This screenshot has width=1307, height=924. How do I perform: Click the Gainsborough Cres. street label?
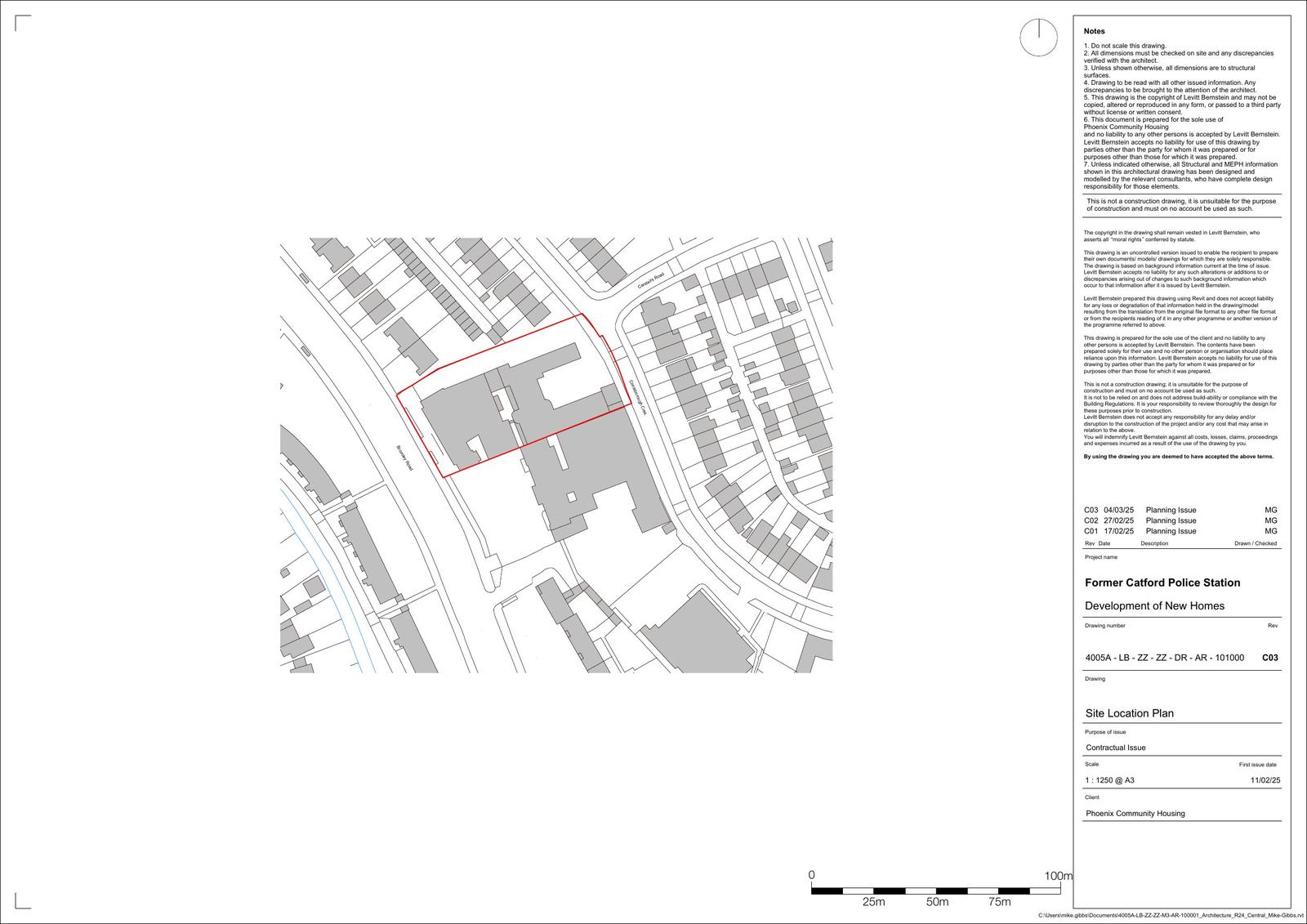pos(637,397)
